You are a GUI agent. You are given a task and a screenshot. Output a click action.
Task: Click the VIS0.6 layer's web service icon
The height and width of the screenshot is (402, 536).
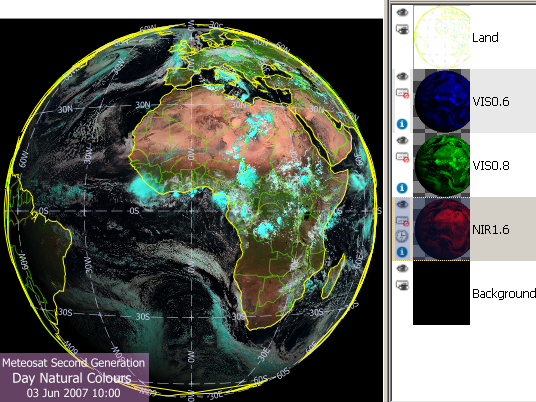[402, 93]
